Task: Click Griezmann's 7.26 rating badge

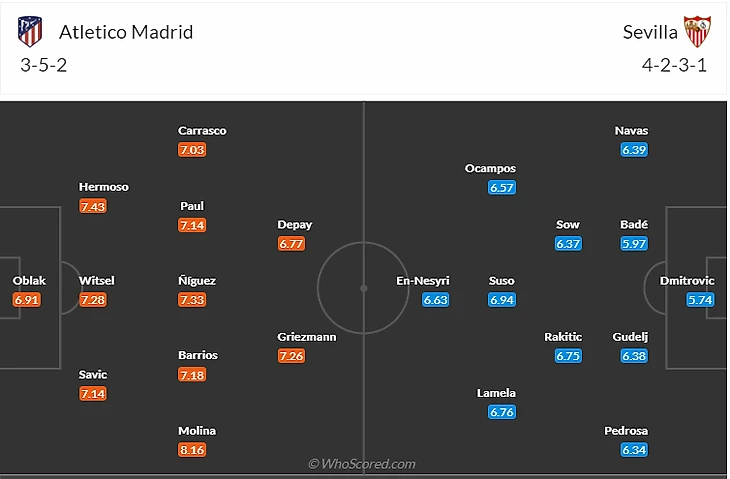Action: (292, 356)
